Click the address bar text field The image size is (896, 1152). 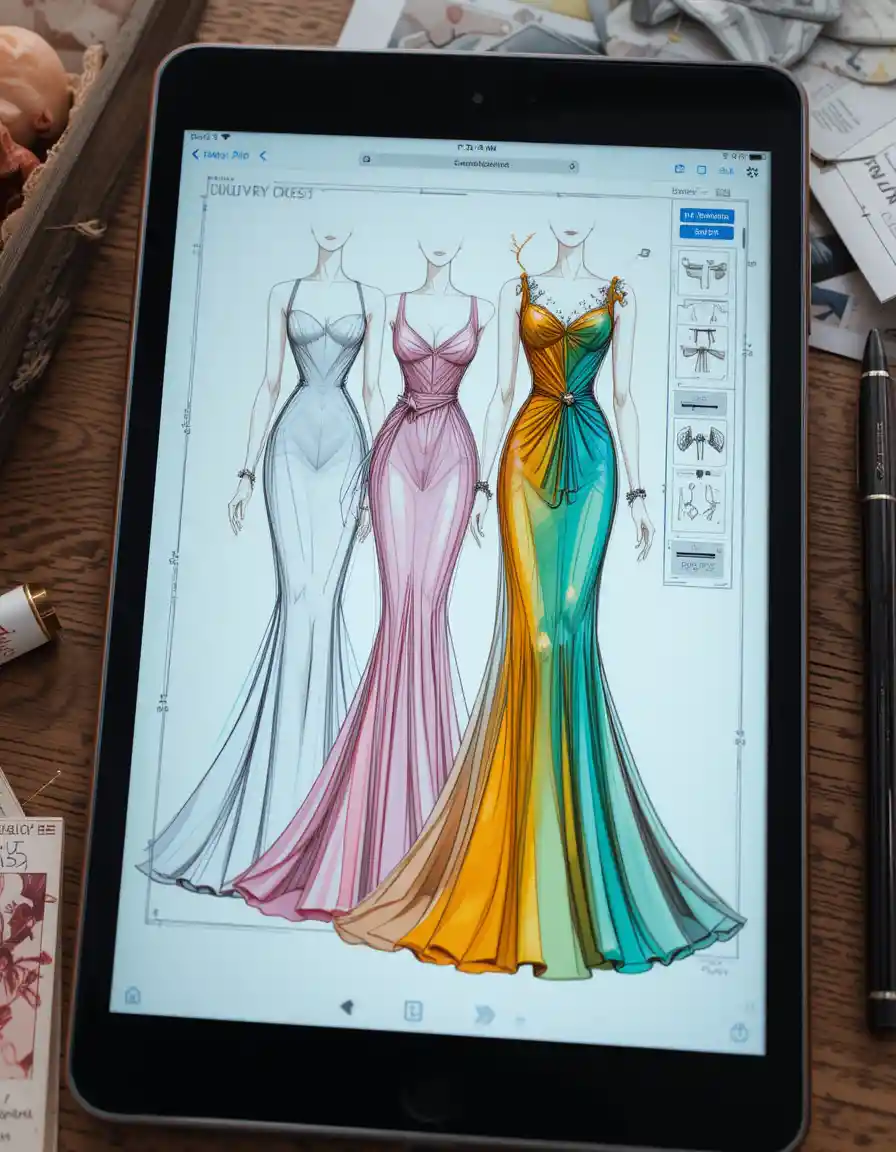click(x=469, y=165)
